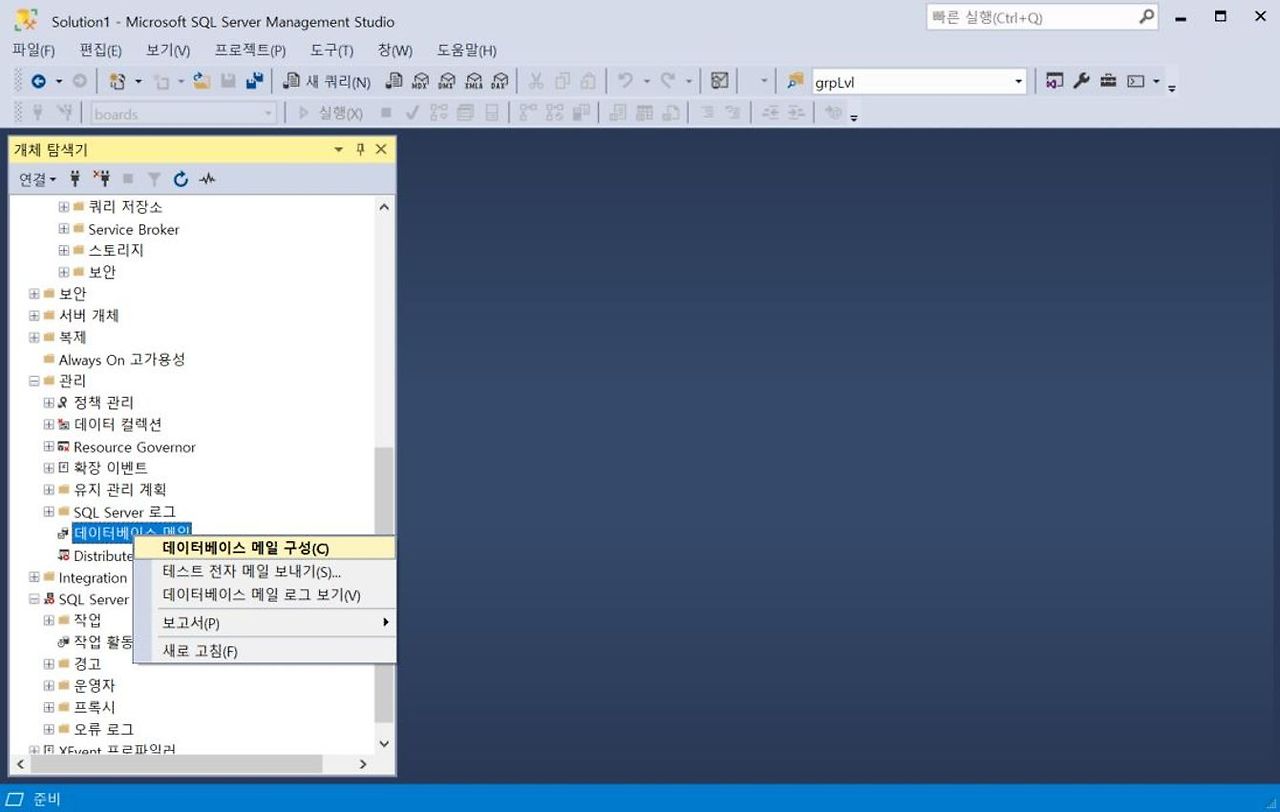
Task: Click the DAX query icon
Action: pos(500,82)
